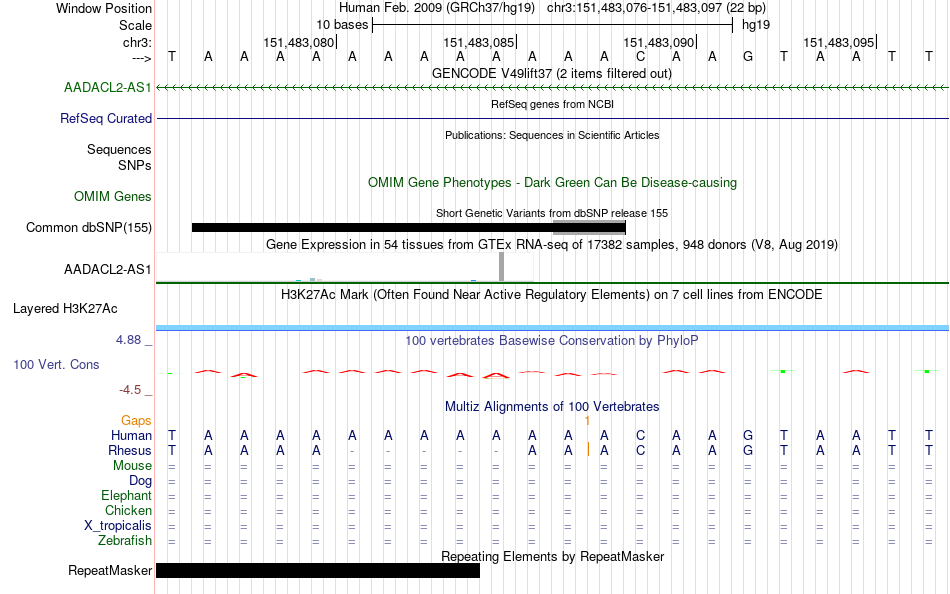Click 100 vertebrates Basewise Conservation title
Image resolution: width=950 pixels, height=594 pixels.
pos(552,341)
